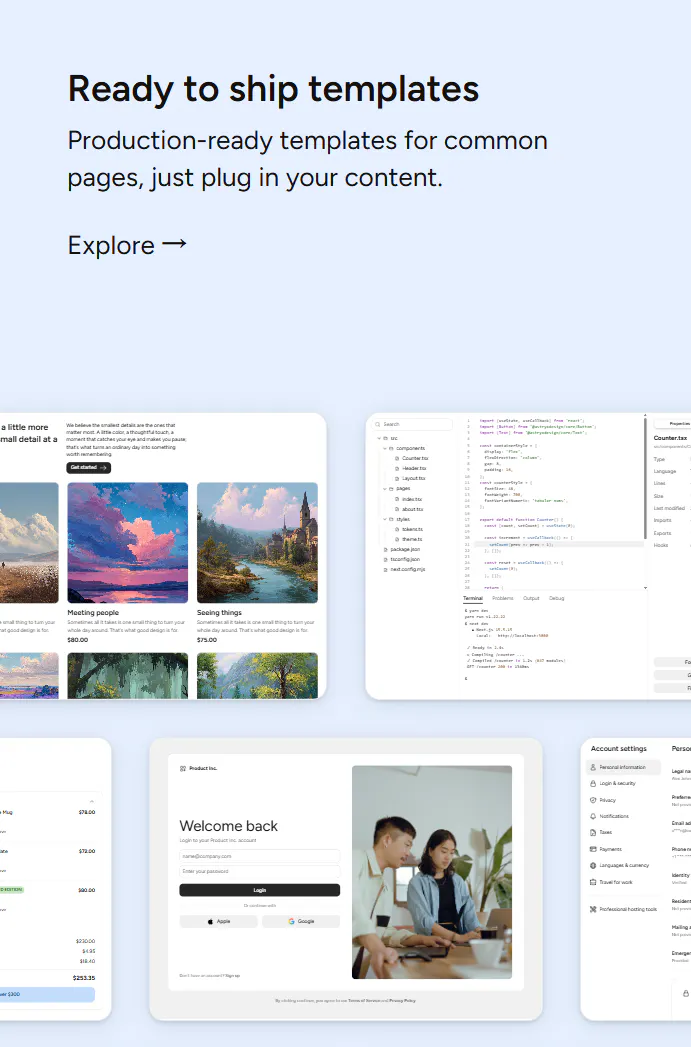Click the Notifications bell icon
Image resolution: width=691 pixels, height=1047 pixels.
(593, 816)
